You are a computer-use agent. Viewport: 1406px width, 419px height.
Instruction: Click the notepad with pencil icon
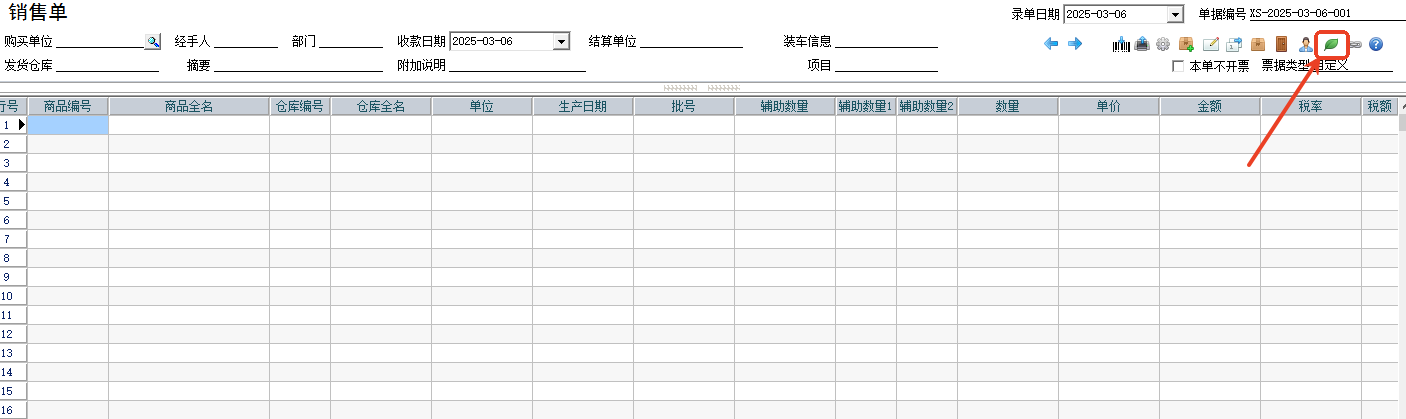(1210, 44)
